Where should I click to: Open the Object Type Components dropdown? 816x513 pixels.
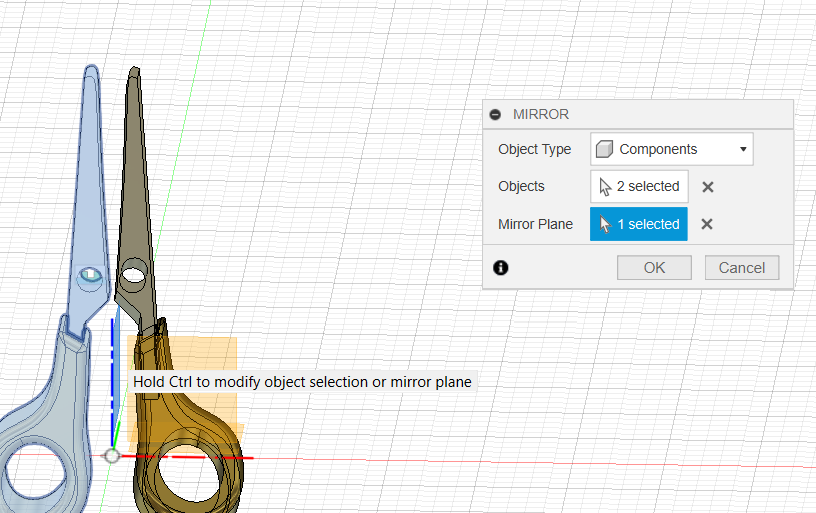671,149
